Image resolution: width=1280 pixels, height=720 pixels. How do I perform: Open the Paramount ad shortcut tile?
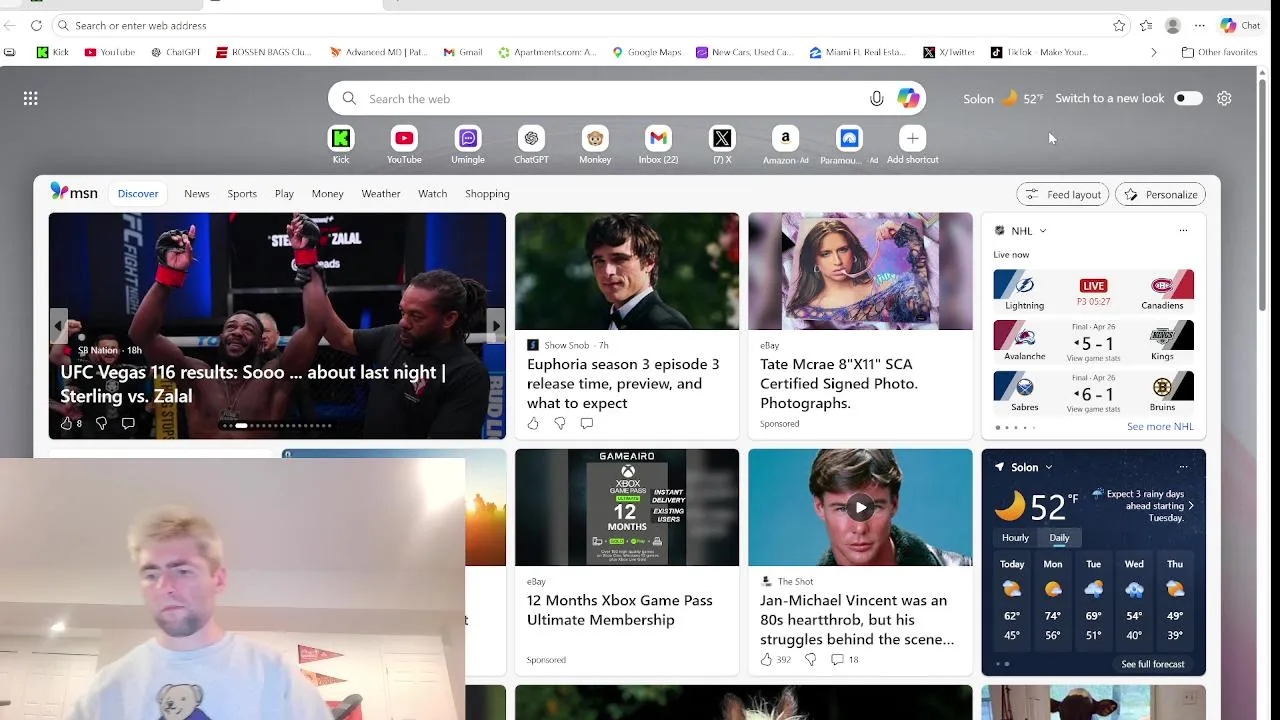tap(849, 138)
